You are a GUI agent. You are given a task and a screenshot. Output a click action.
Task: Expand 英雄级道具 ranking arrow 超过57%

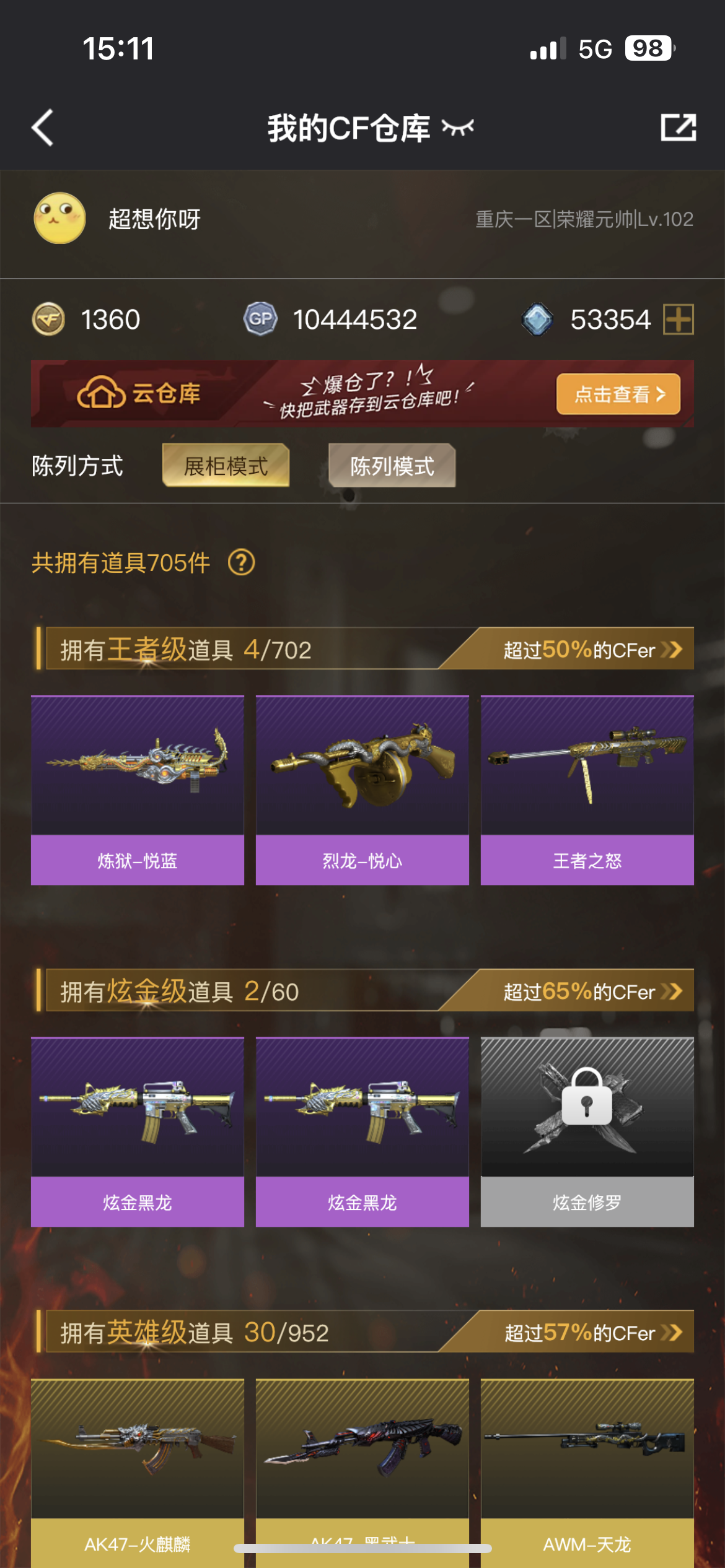click(x=672, y=1333)
